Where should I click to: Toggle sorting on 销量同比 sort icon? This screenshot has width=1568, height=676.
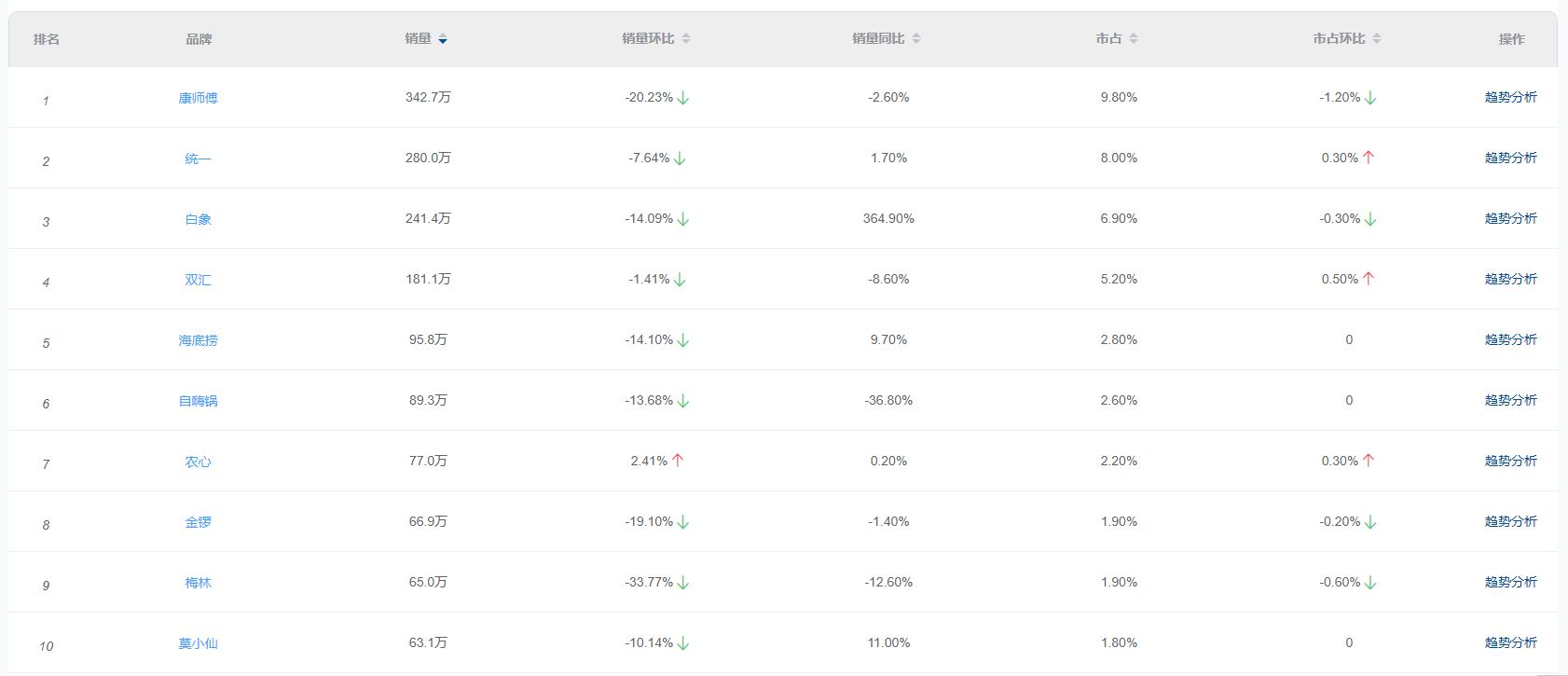pos(916,39)
